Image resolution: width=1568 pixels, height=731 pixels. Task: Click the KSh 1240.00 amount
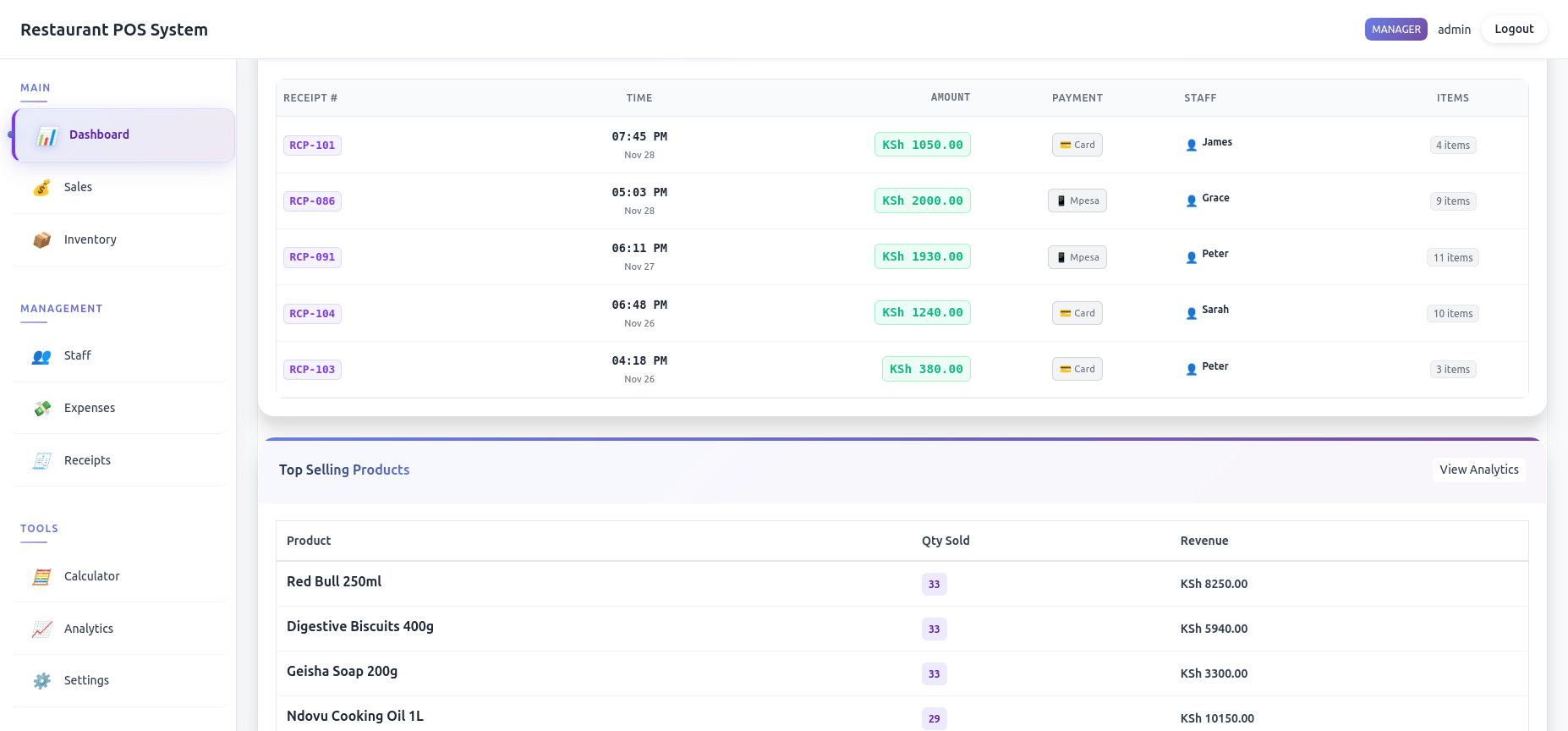[923, 312]
